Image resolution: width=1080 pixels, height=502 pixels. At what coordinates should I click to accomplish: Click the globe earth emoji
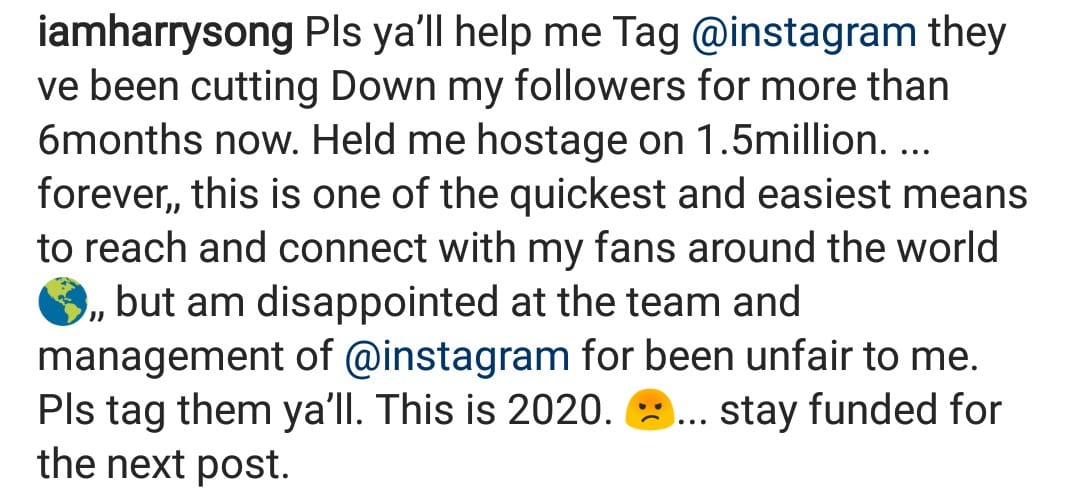click(x=63, y=303)
